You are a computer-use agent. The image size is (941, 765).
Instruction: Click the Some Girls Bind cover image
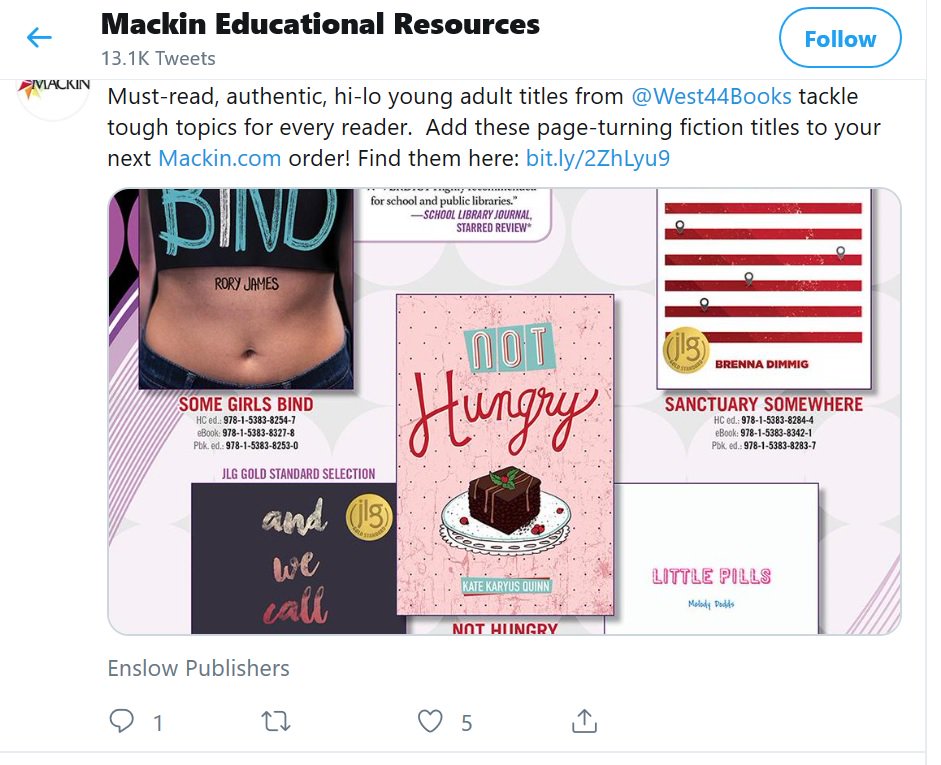click(x=246, y=289)
